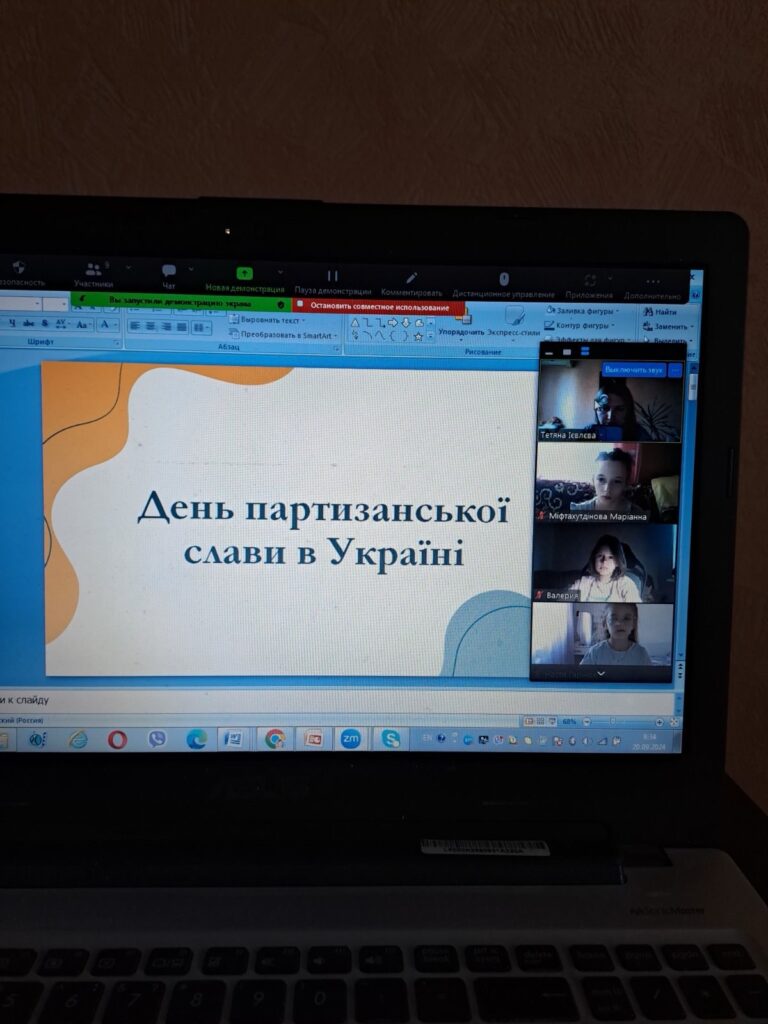Screen dimensions: 768x1024
Task: Open Opera browser from taskbar
Action: tap(118, 739)
